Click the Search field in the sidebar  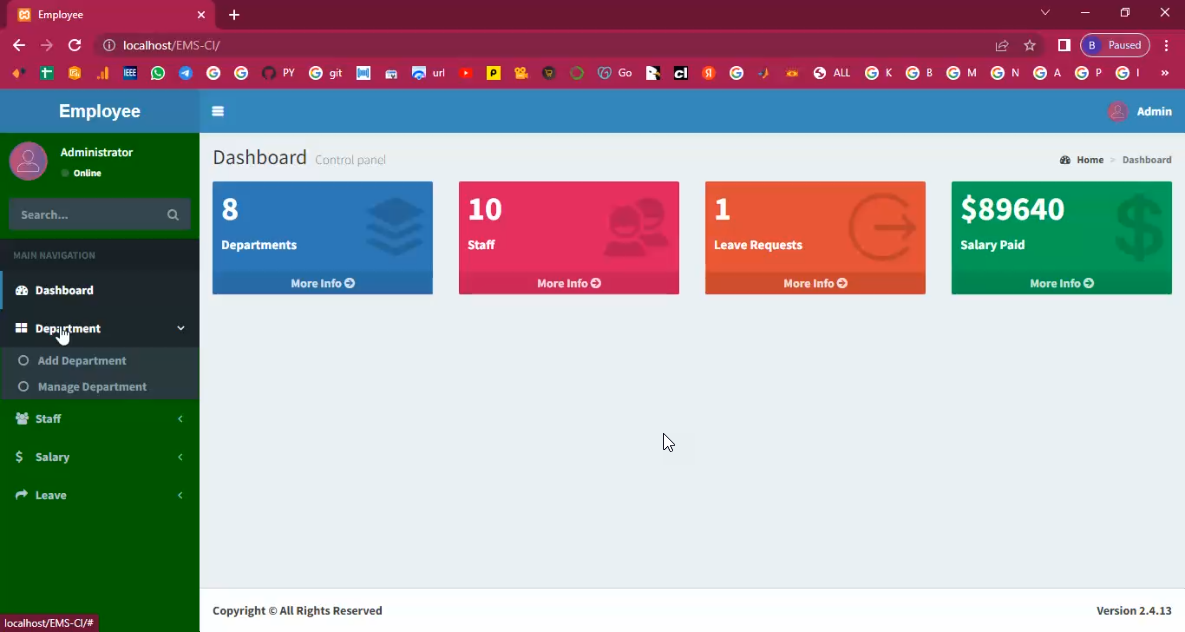coord(100,215)
